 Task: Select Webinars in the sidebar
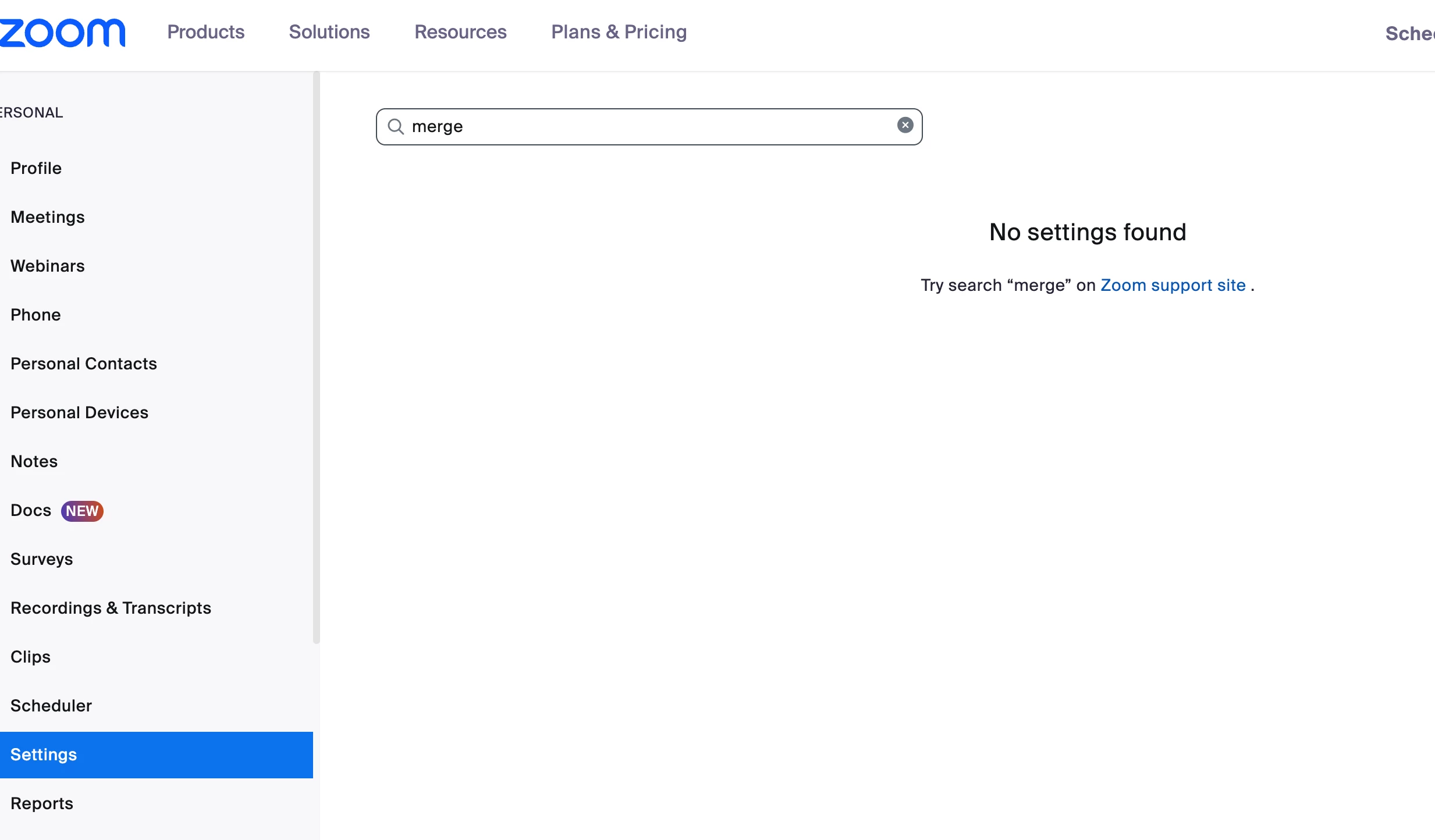(x=48, y=266)
